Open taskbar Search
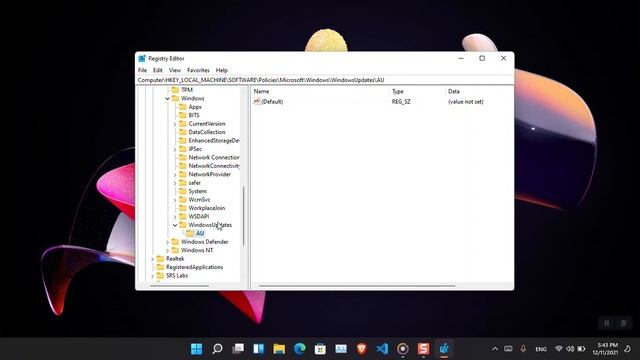640x360 pixels. click(x=217, y=349)
